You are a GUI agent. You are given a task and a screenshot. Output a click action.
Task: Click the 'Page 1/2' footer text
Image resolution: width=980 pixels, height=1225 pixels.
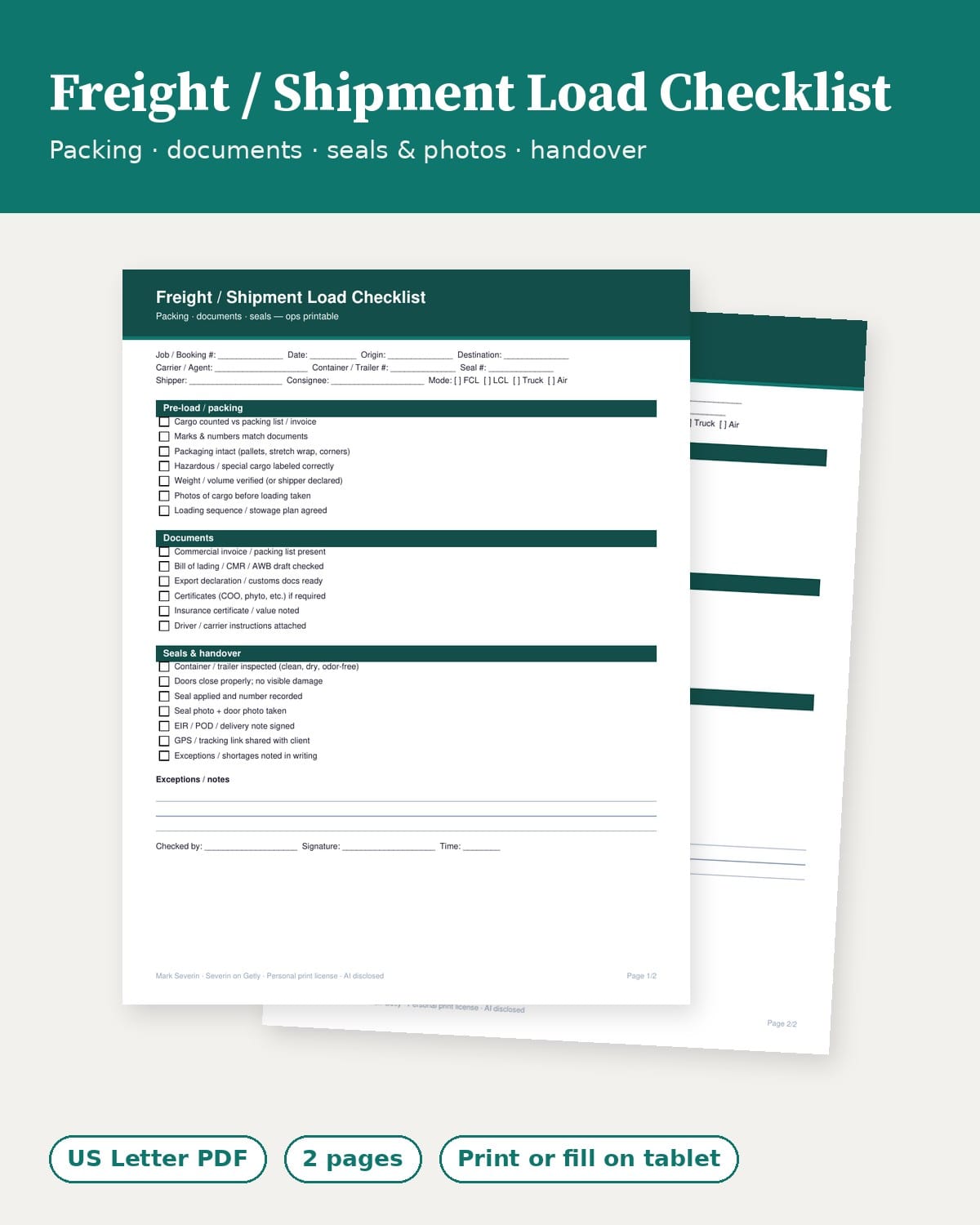(641, 976)
